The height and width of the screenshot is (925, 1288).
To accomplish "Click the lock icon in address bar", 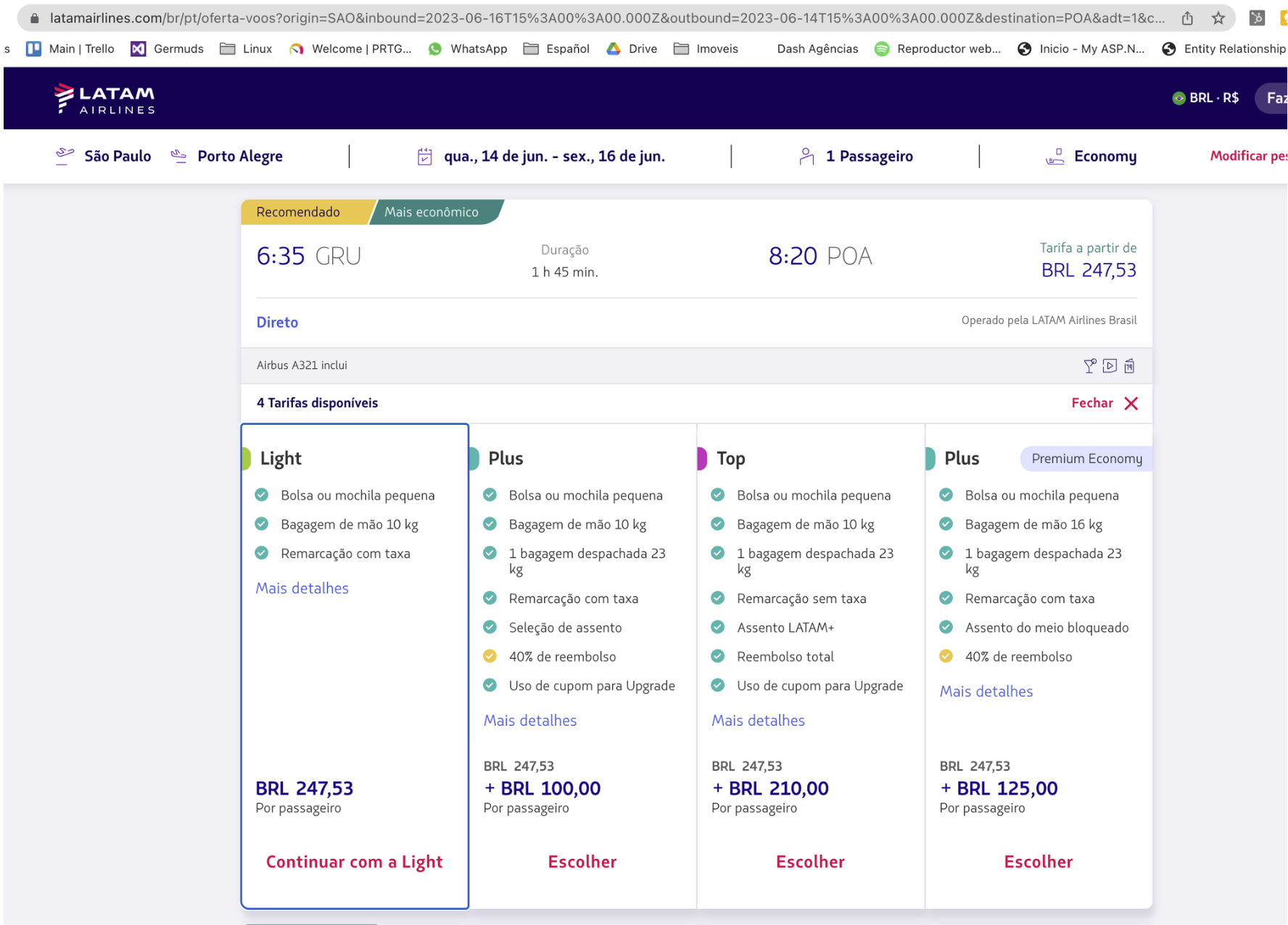I will [x=34, y=18].
